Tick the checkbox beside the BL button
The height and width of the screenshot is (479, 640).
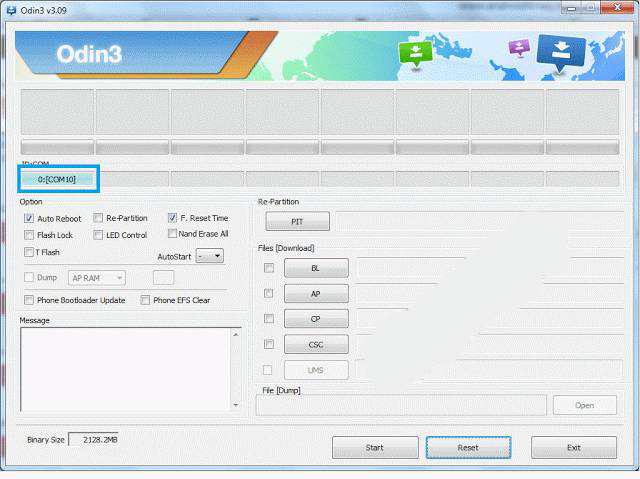click(269, 268)
